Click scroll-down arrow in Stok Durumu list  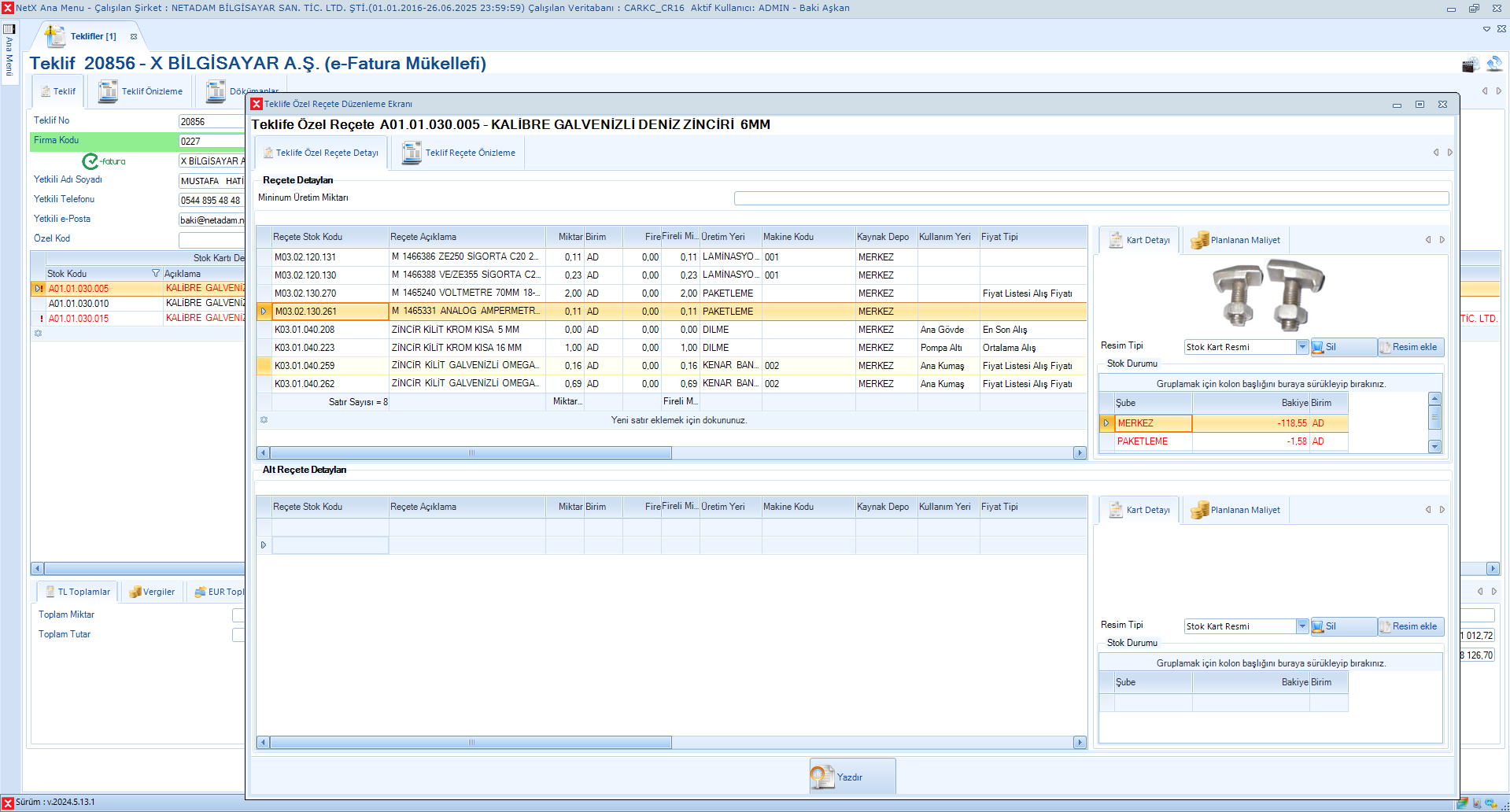pos(1434,446)
